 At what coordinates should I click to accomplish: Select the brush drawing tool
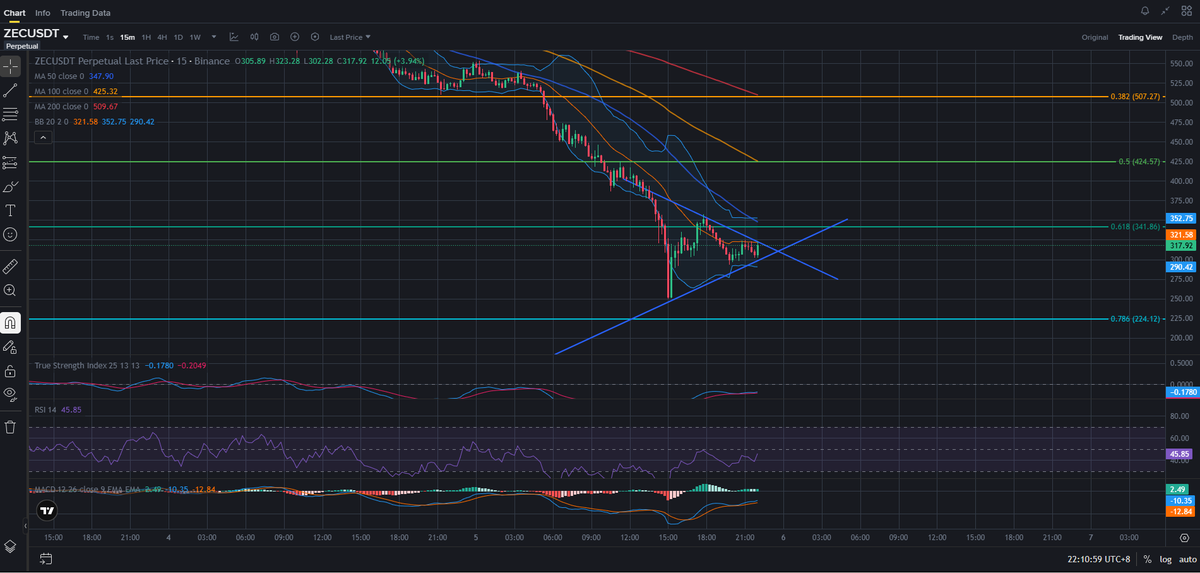(x=10, y=186)
